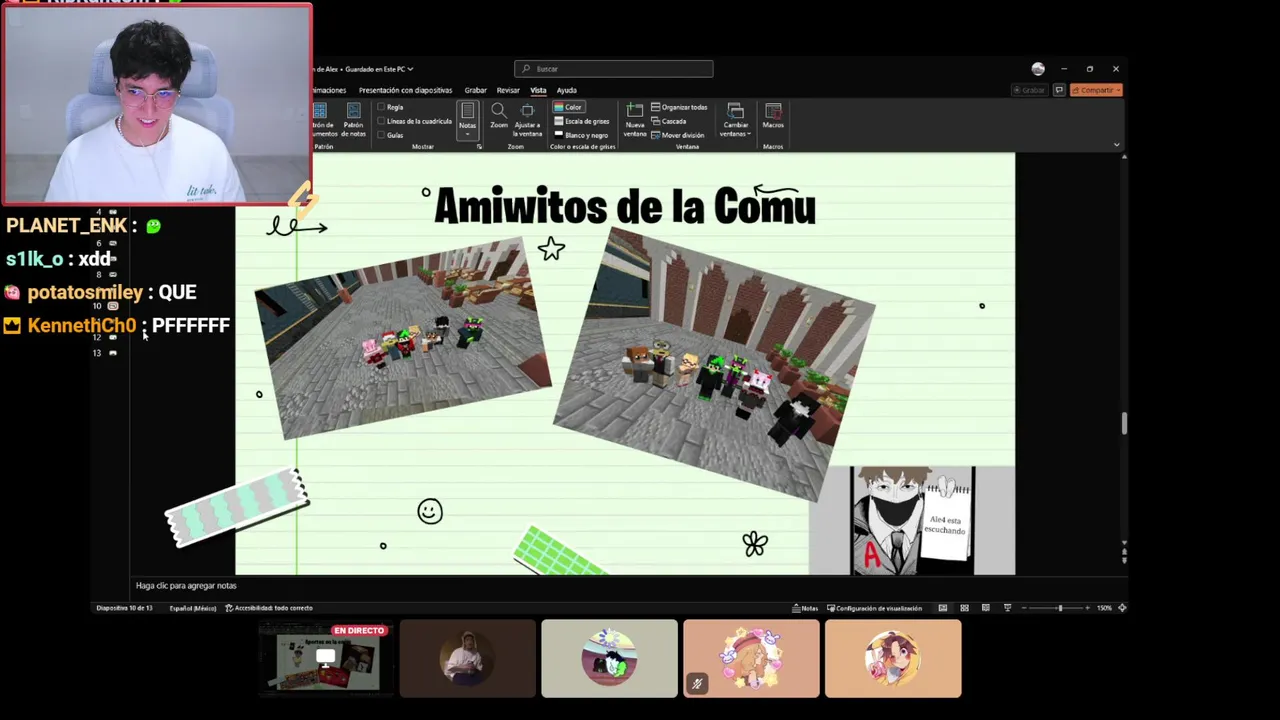
Task: Select the left Minecraft screenshot on slide
Action: pos(402,340)
